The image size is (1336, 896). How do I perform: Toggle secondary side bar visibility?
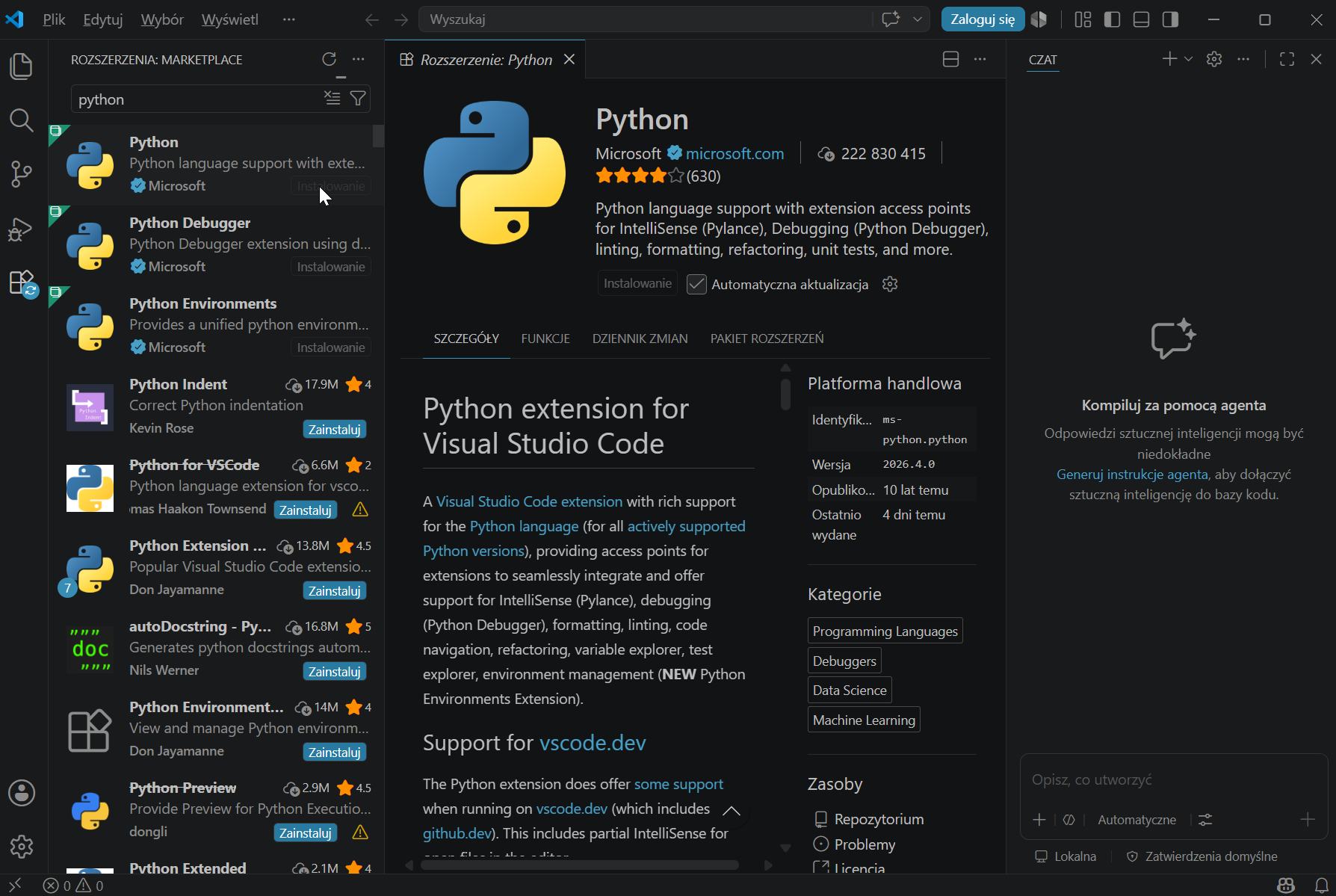pos(1170,19)
